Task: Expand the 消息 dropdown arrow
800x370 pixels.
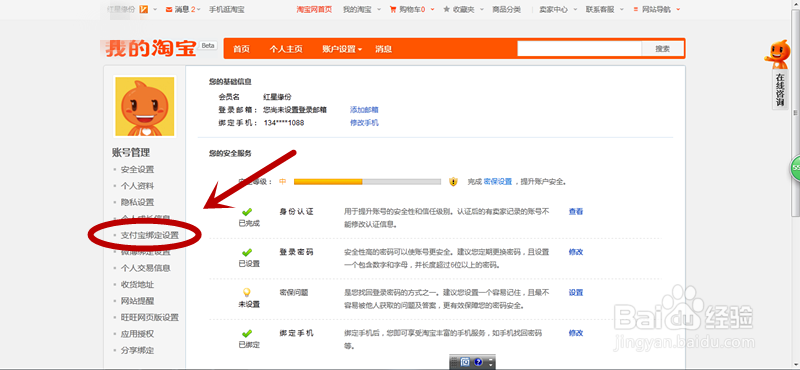Action: click(x=198, y=9)
